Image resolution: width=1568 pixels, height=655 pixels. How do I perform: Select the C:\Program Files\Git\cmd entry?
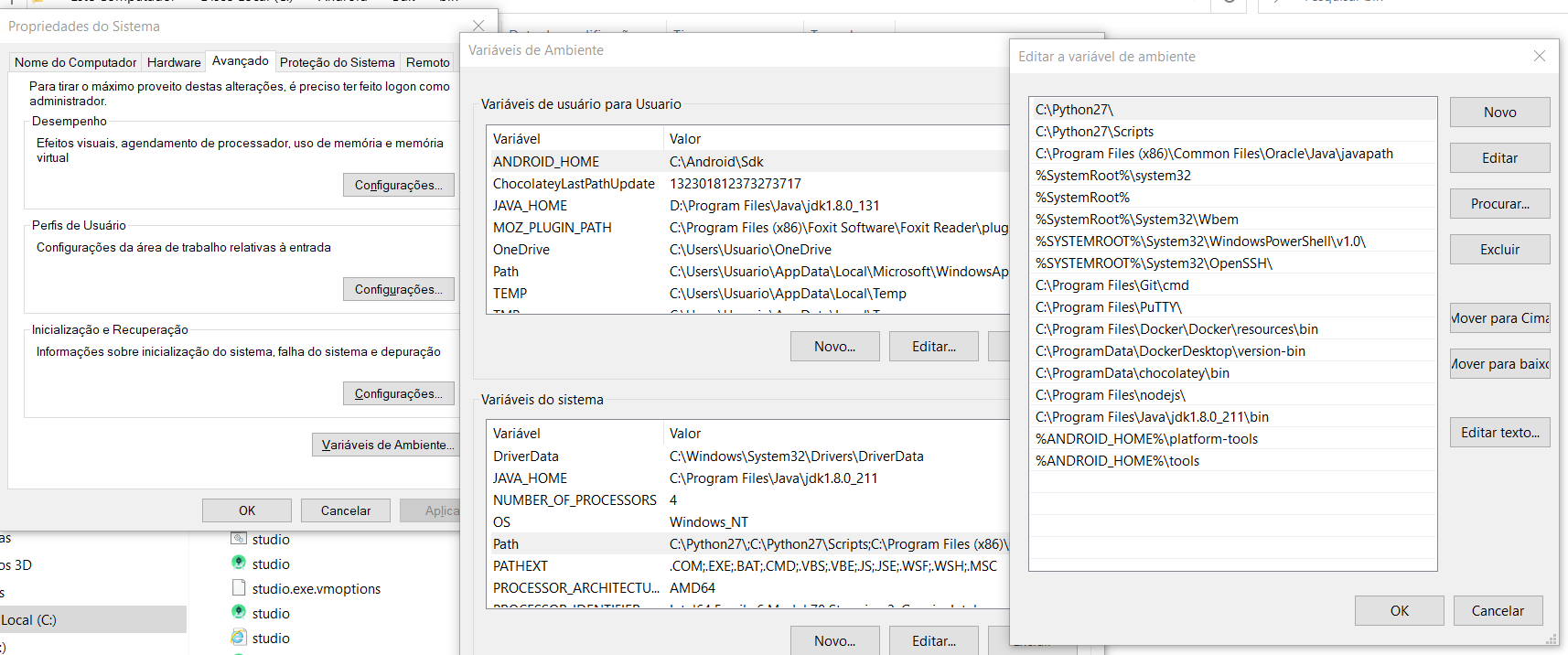point(1232,285)
